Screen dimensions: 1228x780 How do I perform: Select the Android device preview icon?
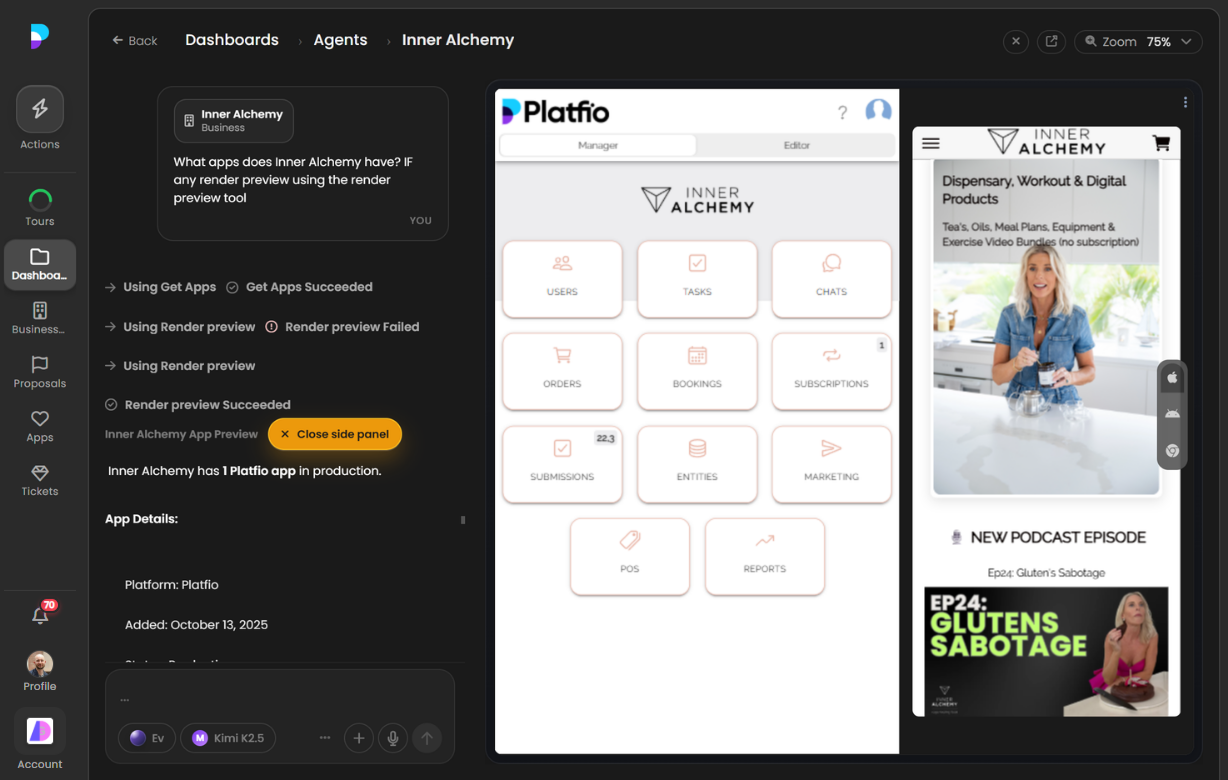point(1172,414)
